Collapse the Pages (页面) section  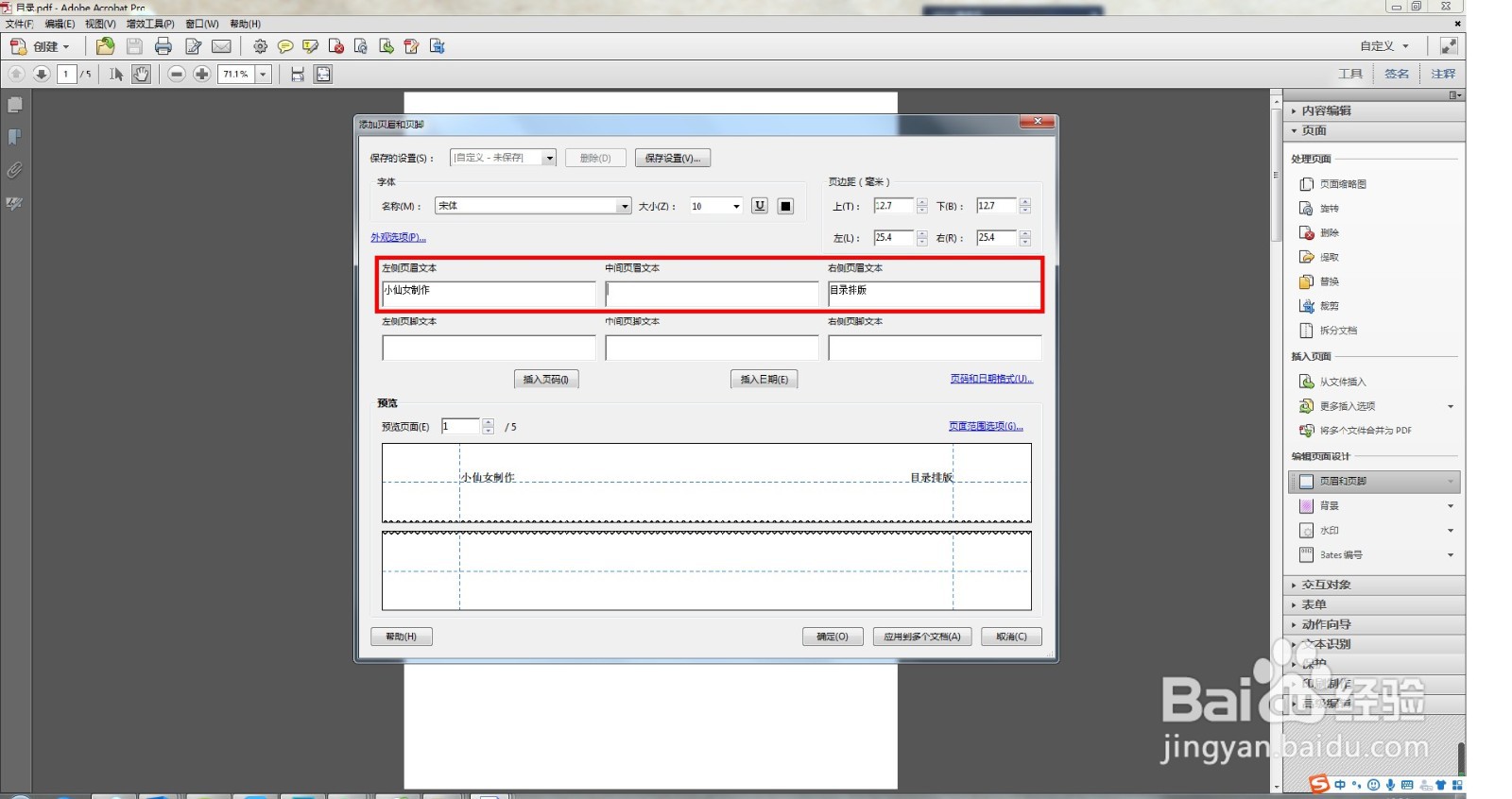point(1373,130)
